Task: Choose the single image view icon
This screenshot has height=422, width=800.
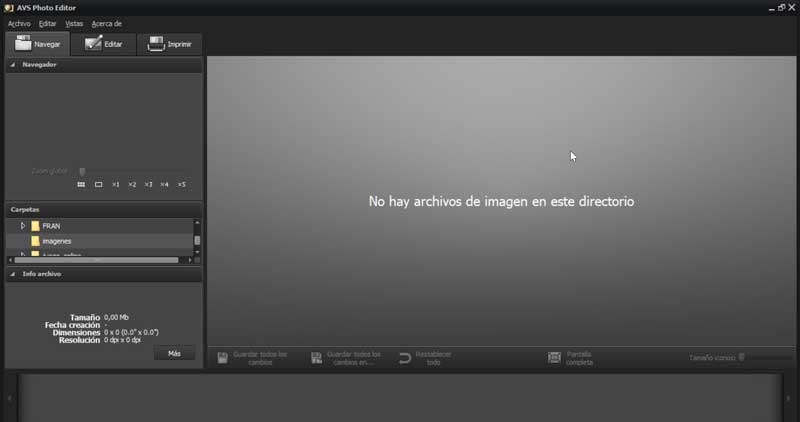Action: tap(98, 185)
